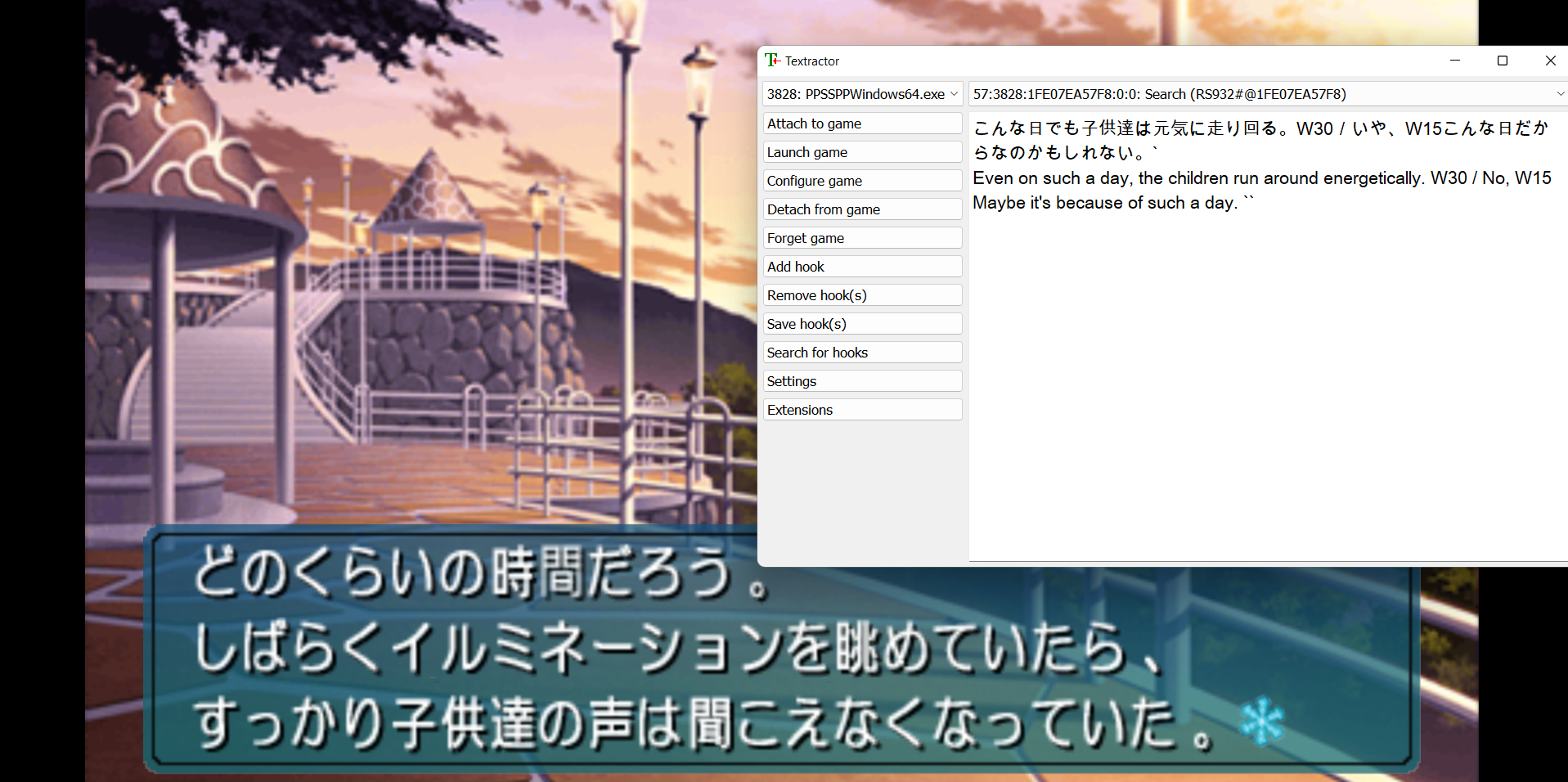This screenshot has width=1568, height=782.
Task: Click the Textractor logo in the title bar
Action: click(772, 61)
